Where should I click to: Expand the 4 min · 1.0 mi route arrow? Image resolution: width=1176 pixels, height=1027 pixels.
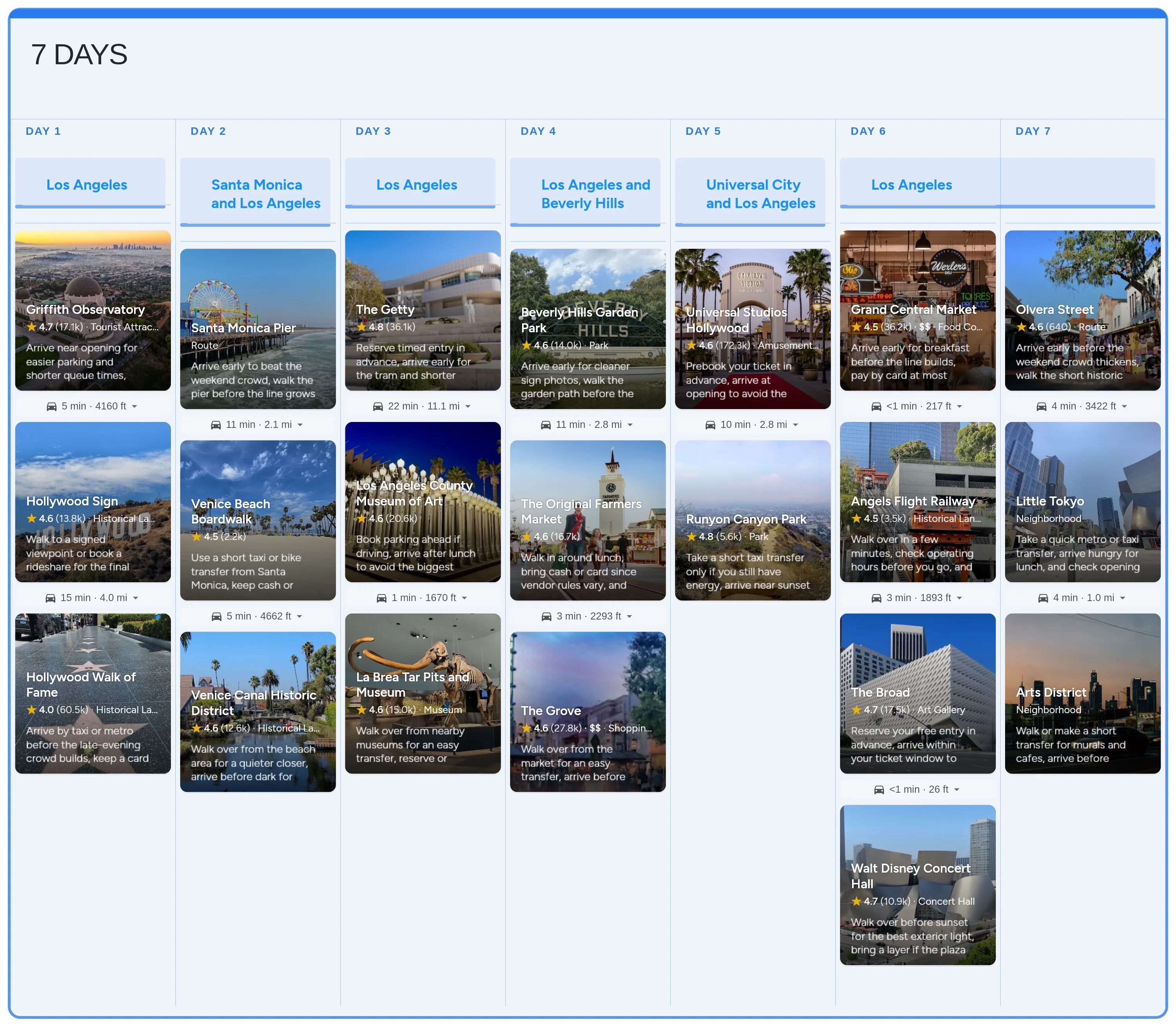point(1122,598)
